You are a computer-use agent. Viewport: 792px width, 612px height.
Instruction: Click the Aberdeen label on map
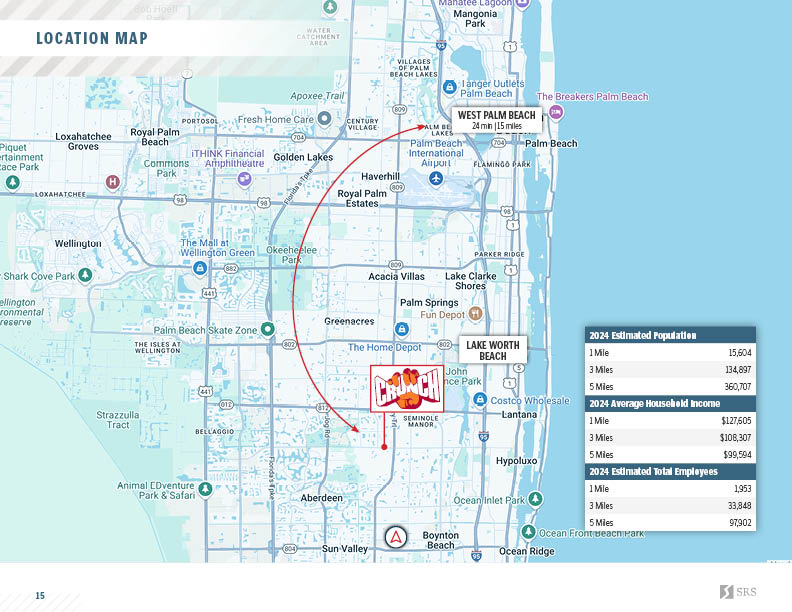click(x=322, y=498)
